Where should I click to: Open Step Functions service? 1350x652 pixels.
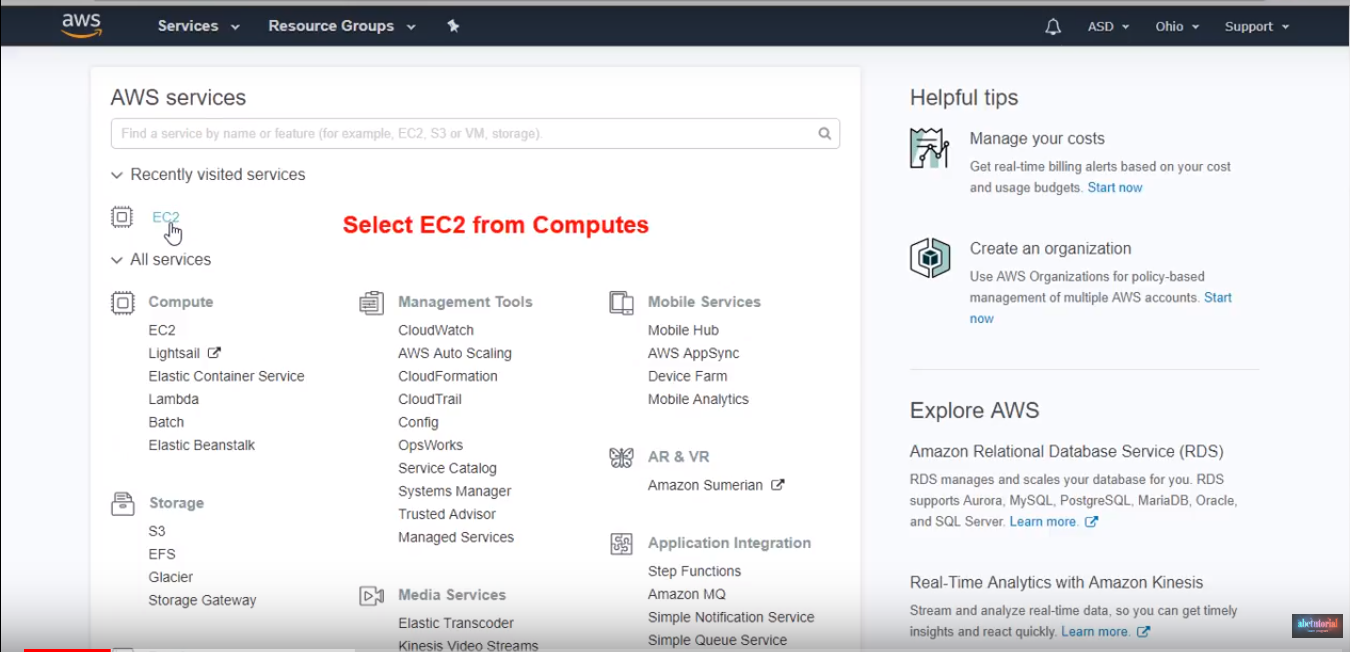coord(695,571)
